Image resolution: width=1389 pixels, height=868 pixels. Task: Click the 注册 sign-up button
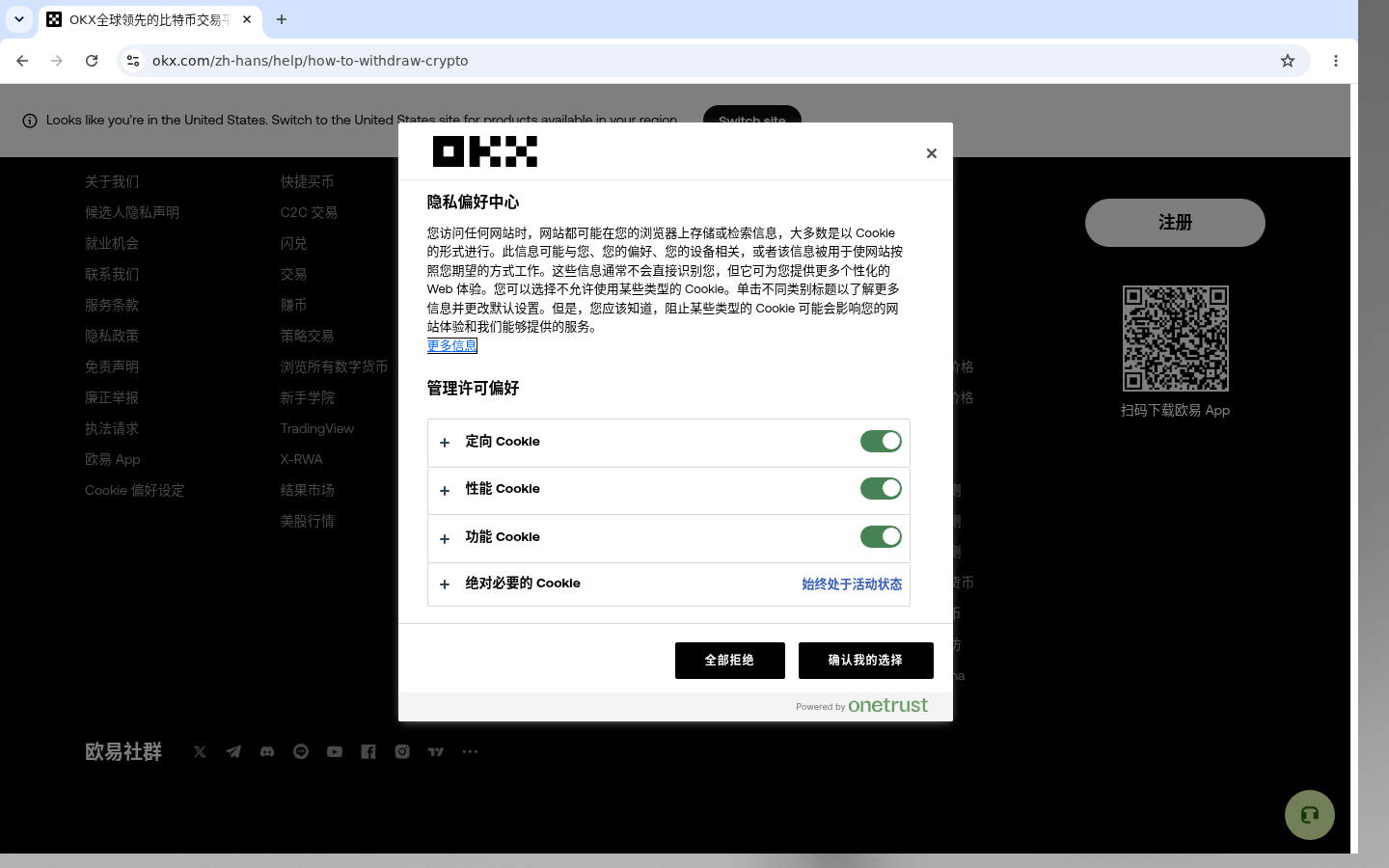point(1175,223)
